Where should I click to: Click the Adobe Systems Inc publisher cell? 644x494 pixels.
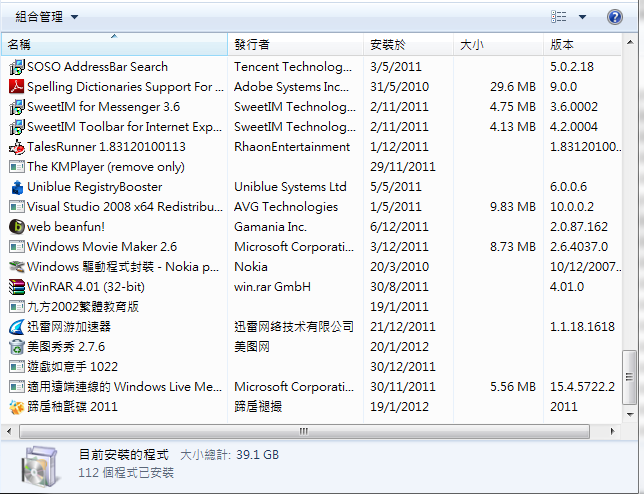pyautogui.click(x=291, y=87)
